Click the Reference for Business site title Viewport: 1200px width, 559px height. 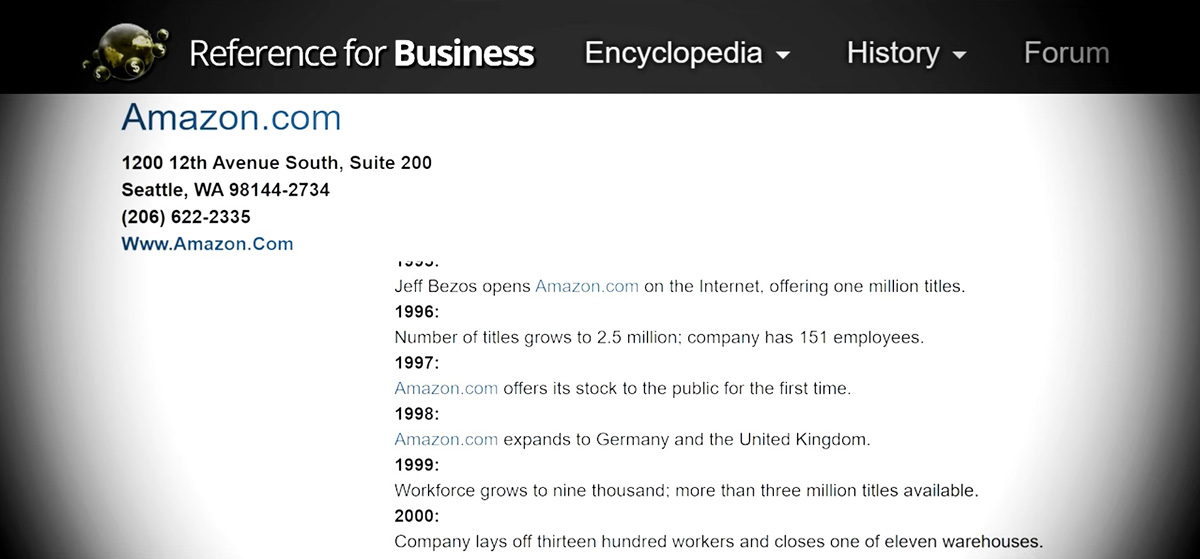point(361,53)
